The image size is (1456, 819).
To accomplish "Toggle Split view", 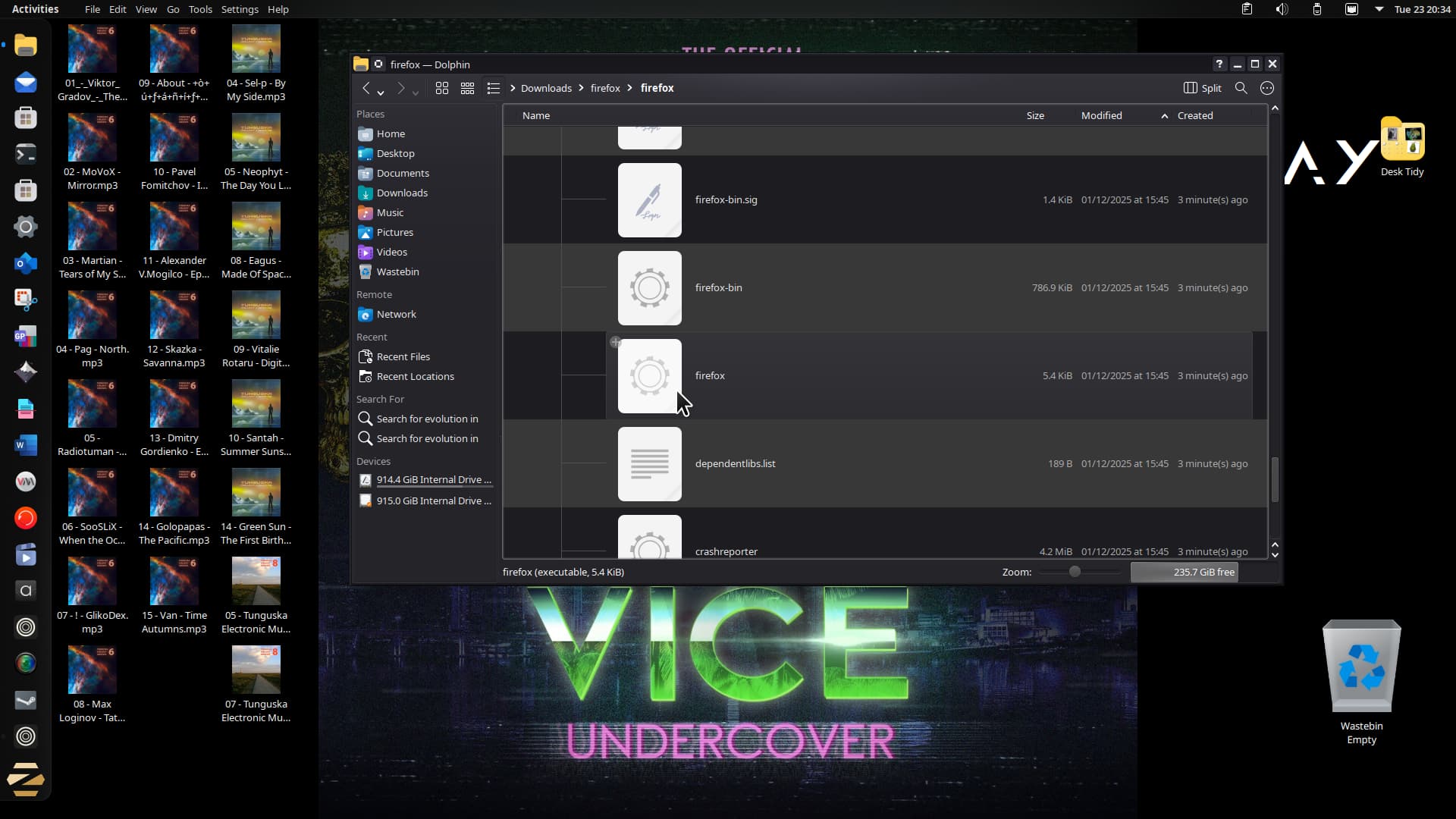I will click(1203, 88).
